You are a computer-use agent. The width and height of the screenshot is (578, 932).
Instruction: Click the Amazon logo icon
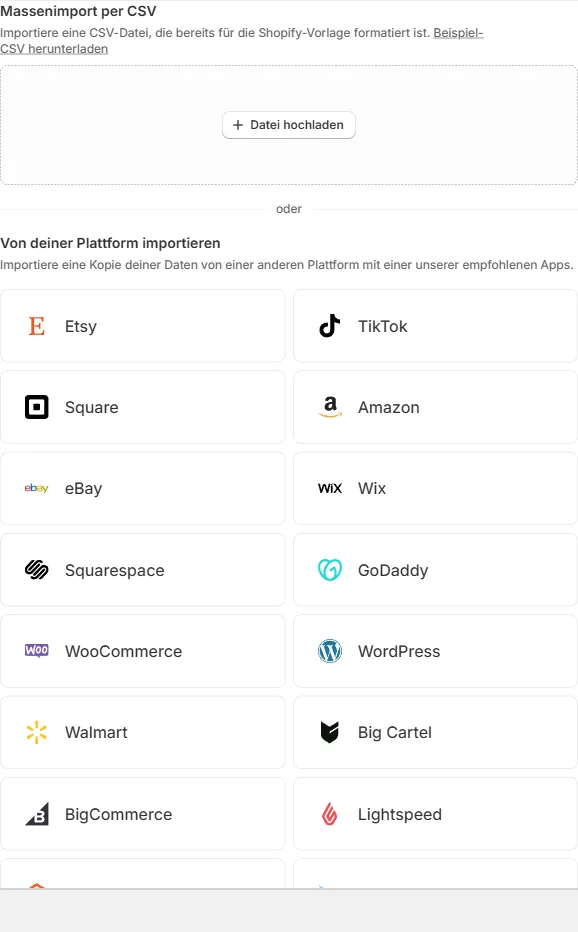pyautogui.click(x=330, y=407)
